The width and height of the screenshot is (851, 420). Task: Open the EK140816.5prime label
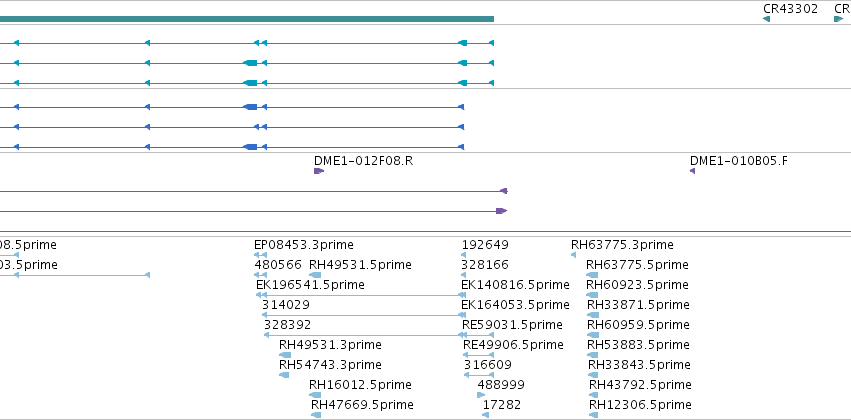pyautogui.click(x=516, y=285)
